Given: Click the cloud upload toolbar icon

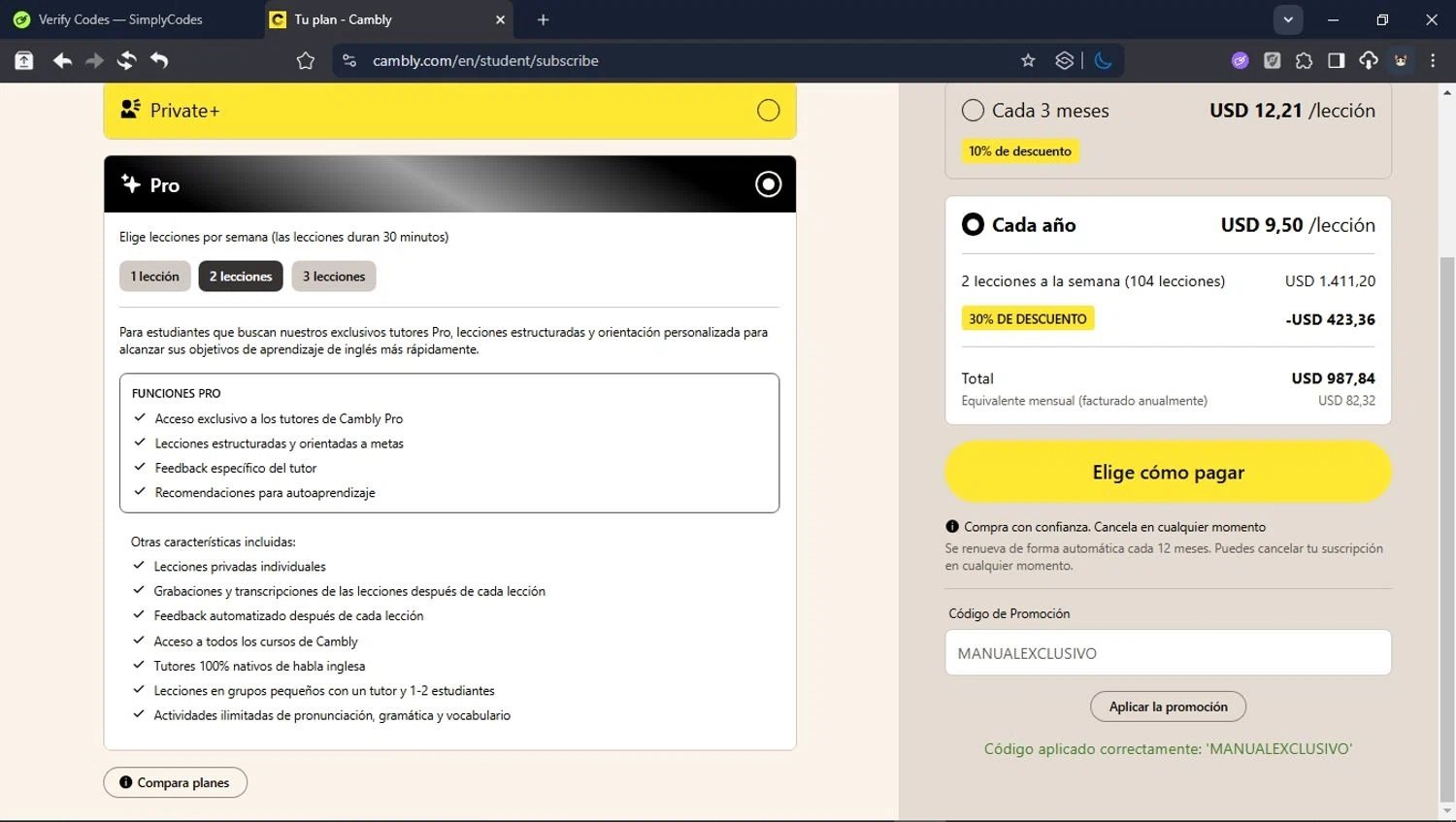Looking at the screenshot, I should tap(1369, 61).
